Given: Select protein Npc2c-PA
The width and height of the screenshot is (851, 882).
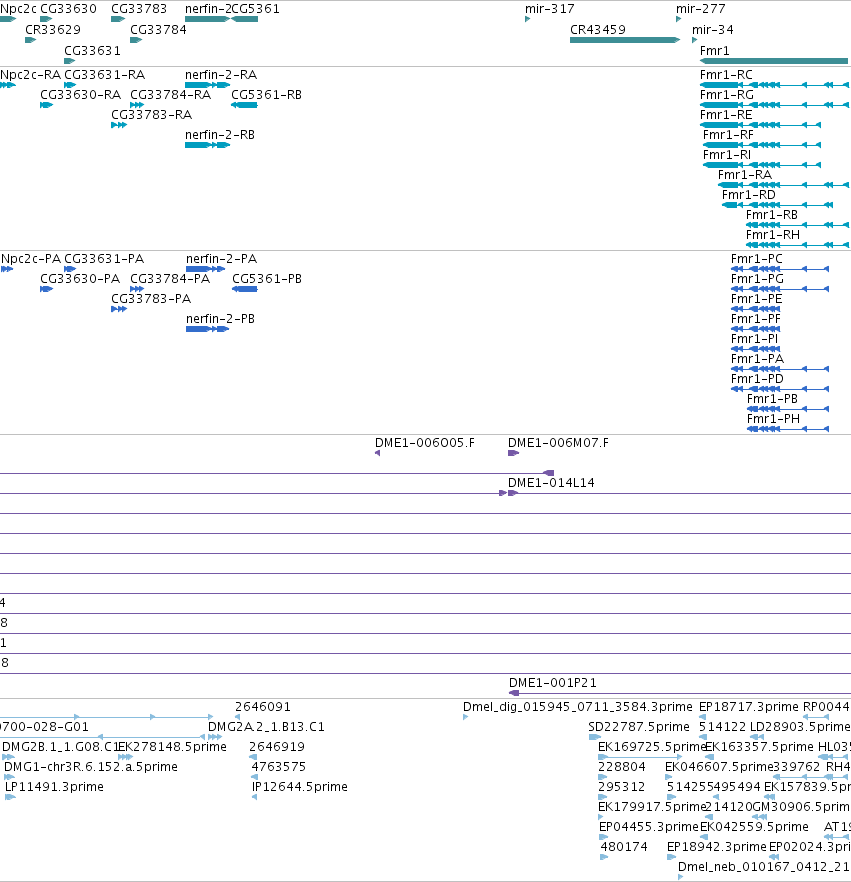Looking at the screenshot, I should tap(31, 259).
